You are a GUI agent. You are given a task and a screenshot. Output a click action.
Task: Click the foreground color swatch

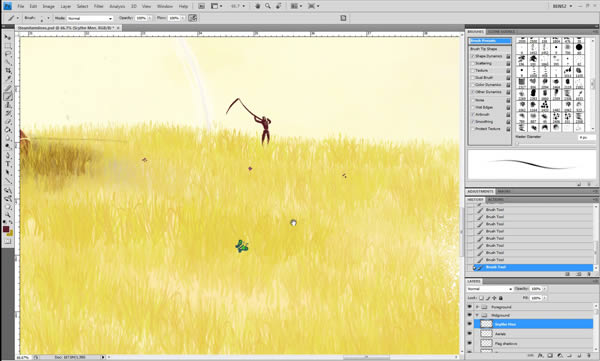[6, 229]
